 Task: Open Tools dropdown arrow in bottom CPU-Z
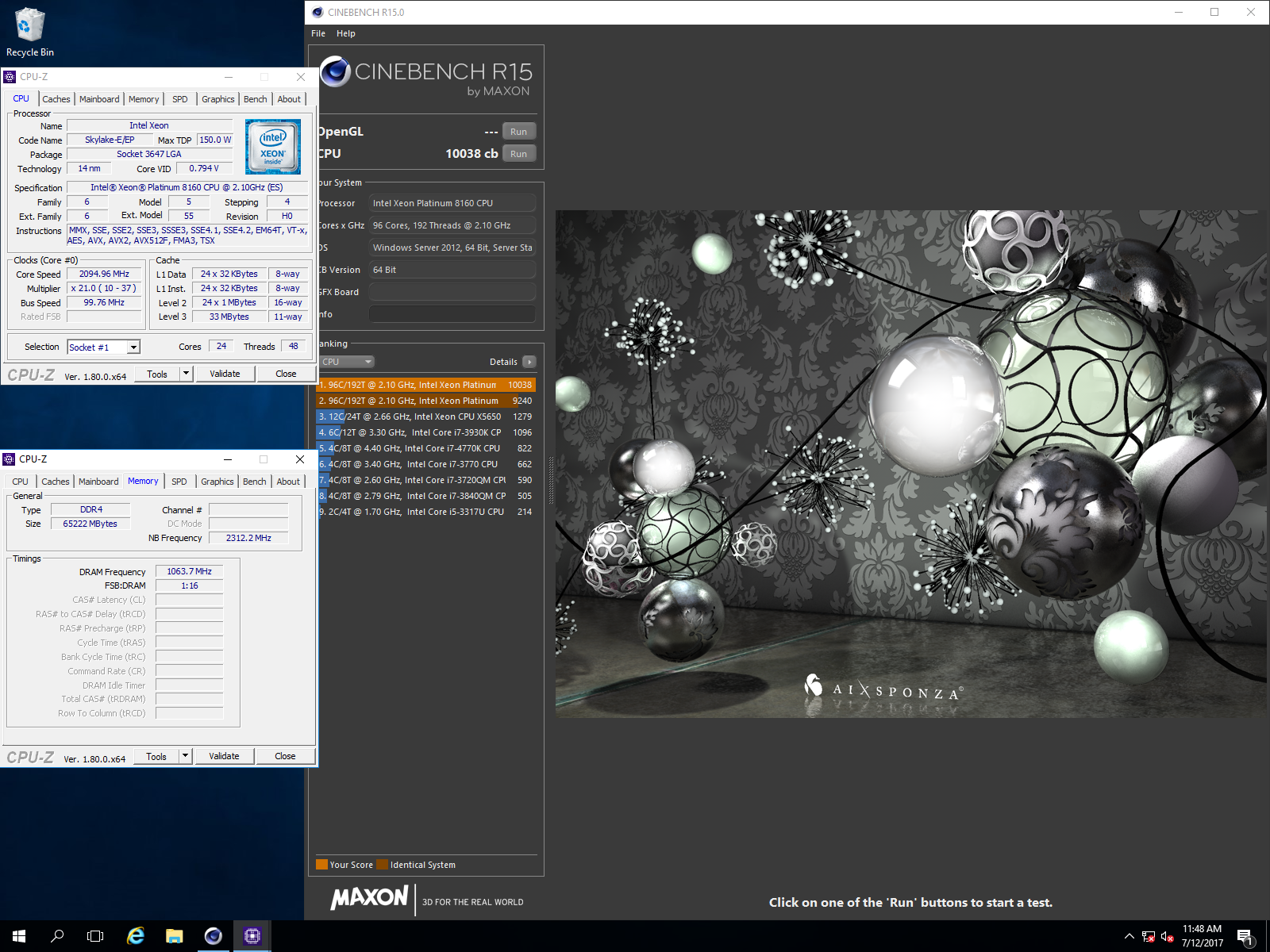click(x=185, y=756)
